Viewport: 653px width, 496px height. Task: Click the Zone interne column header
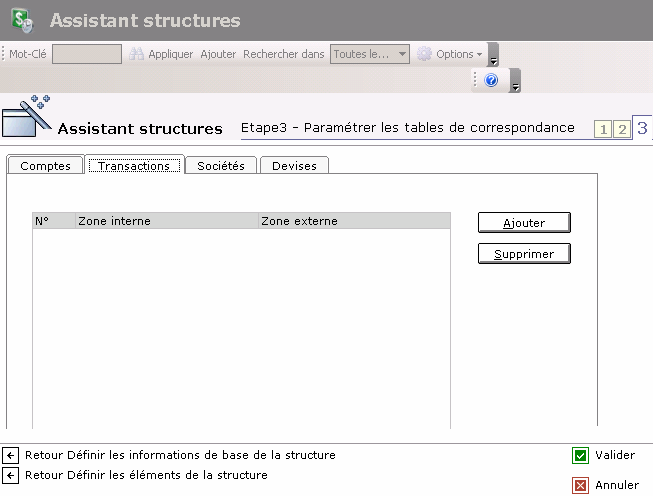click(x=114, y=221)
